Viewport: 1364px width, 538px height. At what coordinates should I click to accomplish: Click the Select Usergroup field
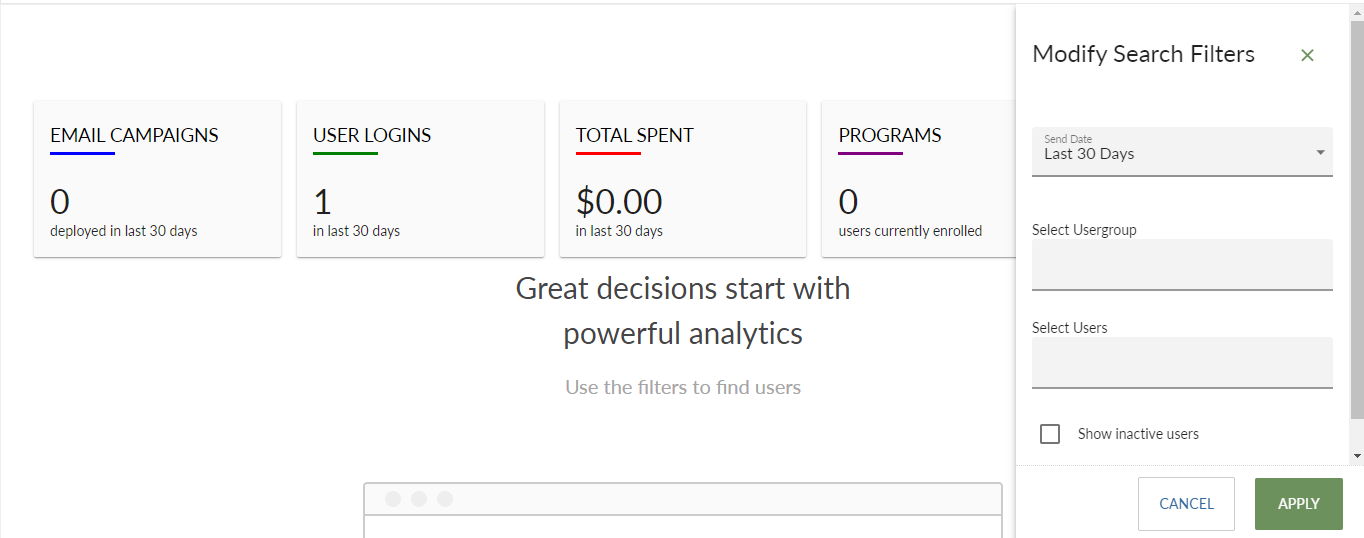pyautogui.click(x=1182, y=264)
